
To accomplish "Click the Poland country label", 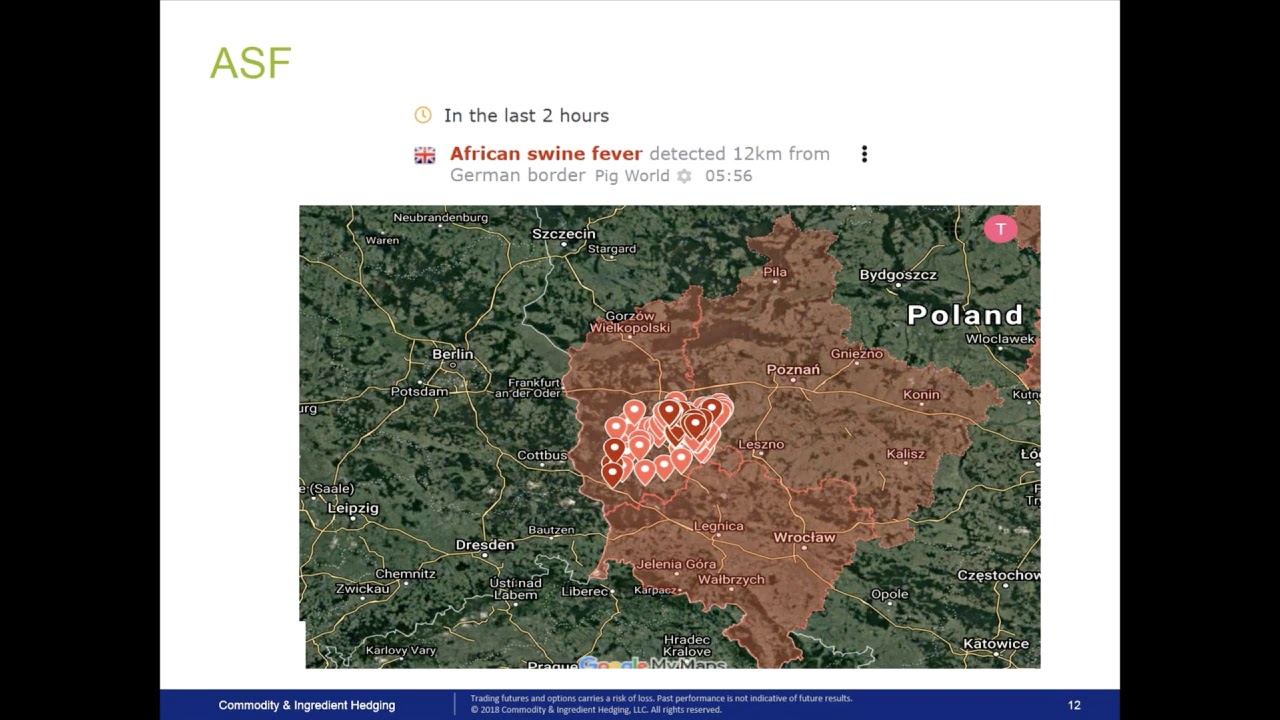I will pyautogui.click(x=965, y=315).
